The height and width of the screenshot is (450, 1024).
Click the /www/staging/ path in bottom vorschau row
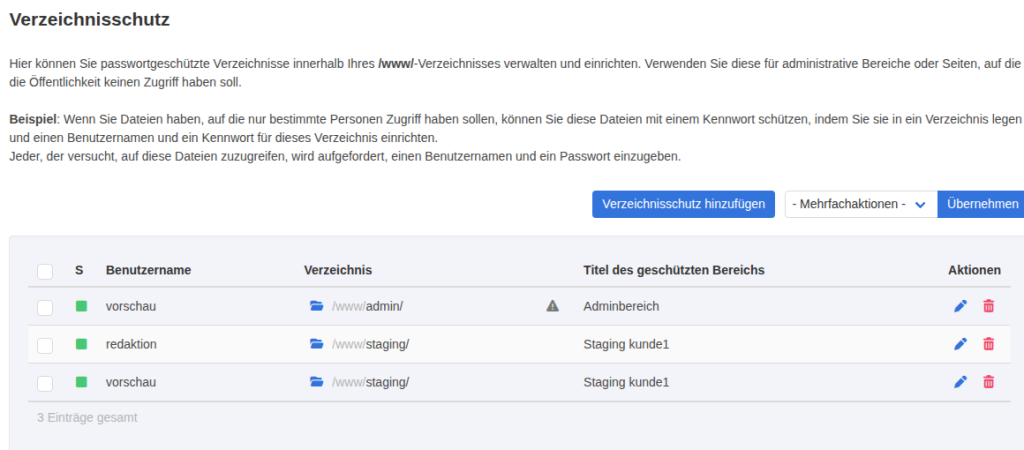coord(370,381)
